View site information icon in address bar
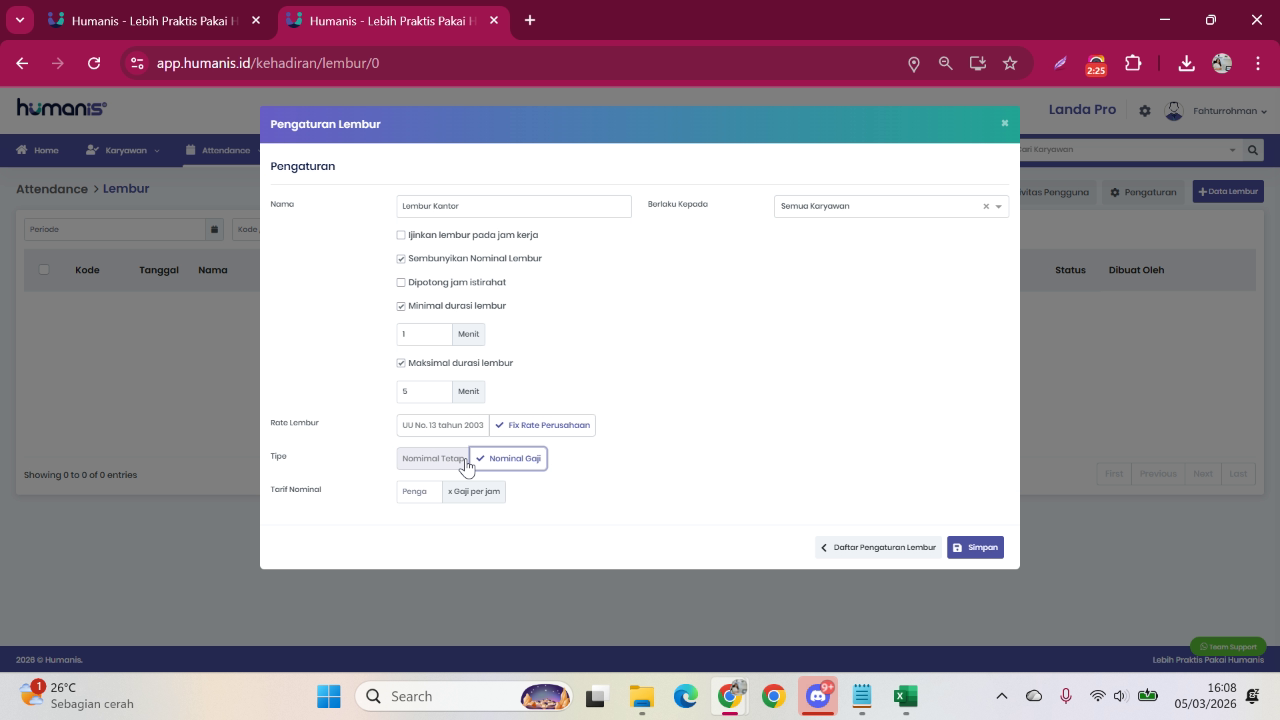 tap(137, 63)
